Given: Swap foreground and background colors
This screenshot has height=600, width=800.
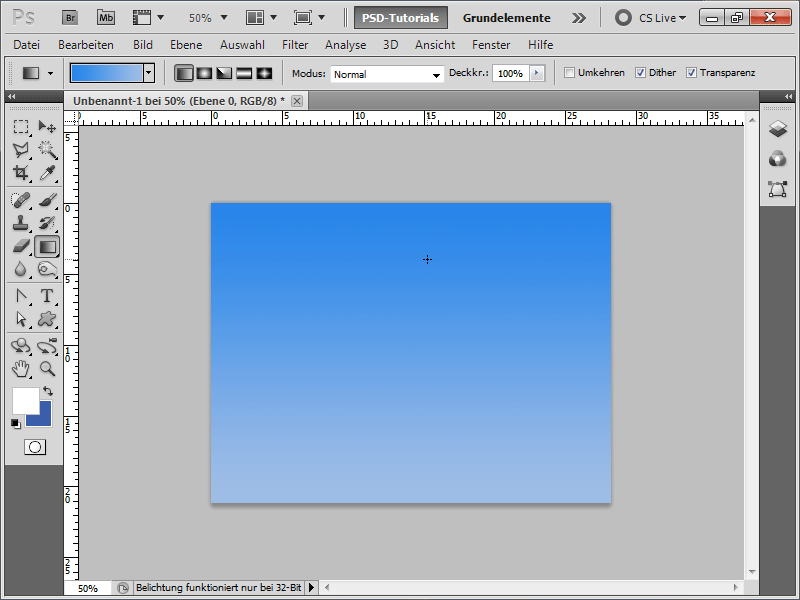Looking at the screenshot, I should point(48,391).
